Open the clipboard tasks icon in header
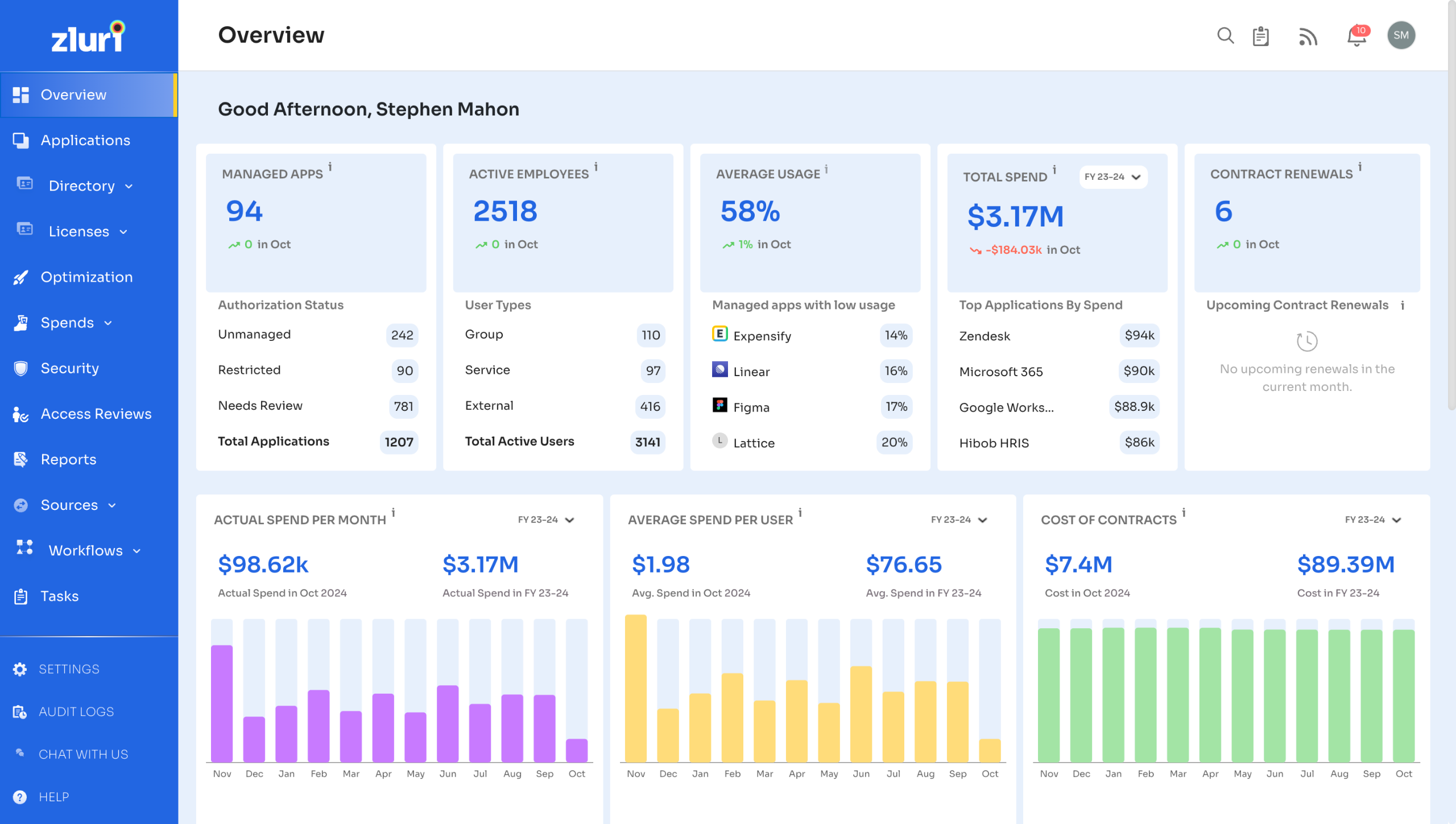Image resolution: width=1456 pixels, height=824 pixels. click(x=1260, y=36)
